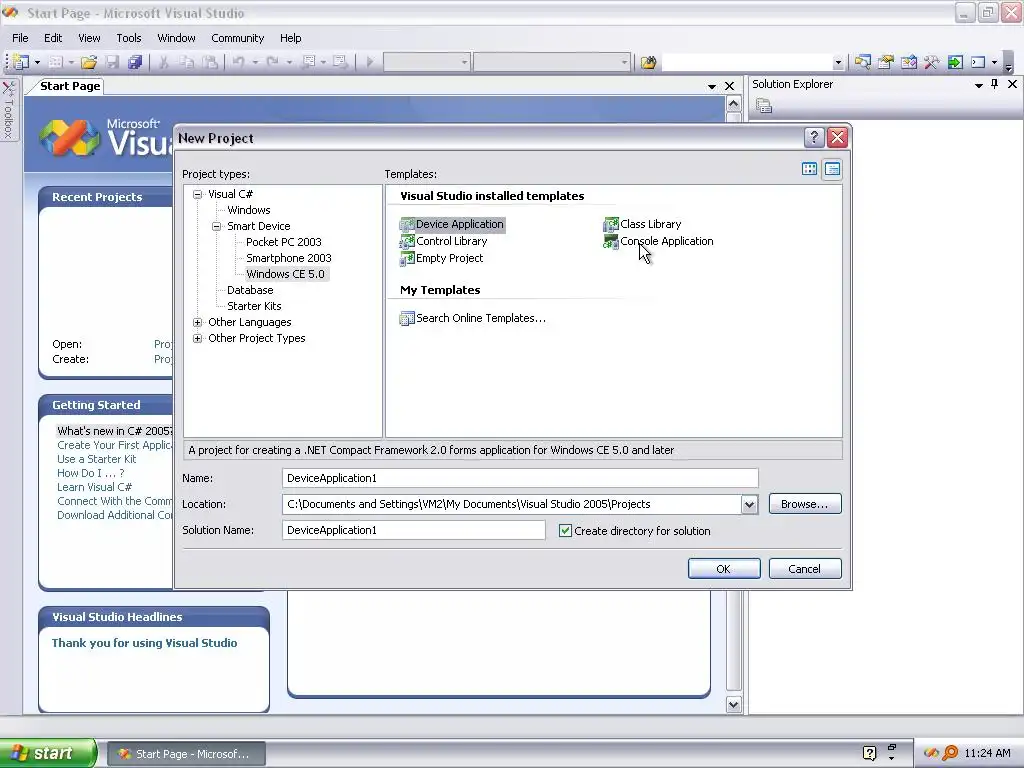Click the Navigate Backward toolbar icon

click(308, 62)
